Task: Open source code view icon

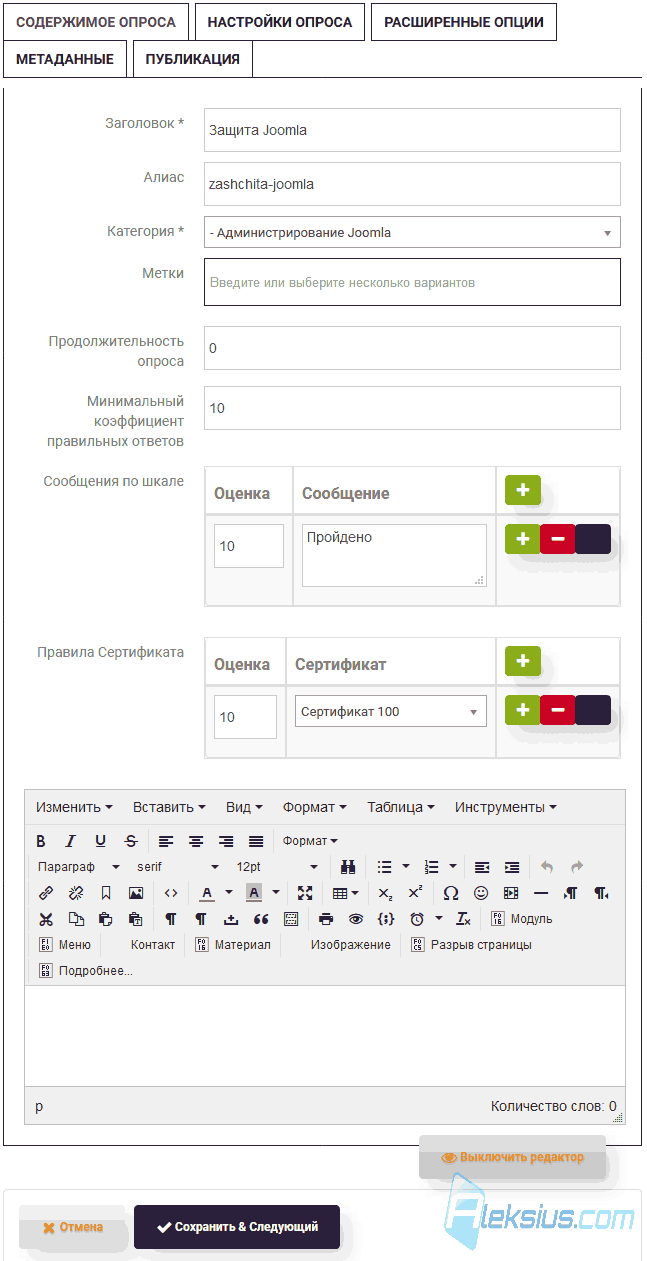Action: click(171, 893)
